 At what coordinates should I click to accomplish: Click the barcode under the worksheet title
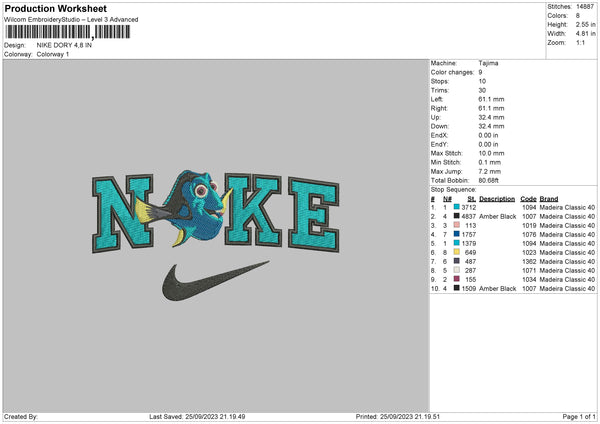pyautogui.click(x=68, y=32)
